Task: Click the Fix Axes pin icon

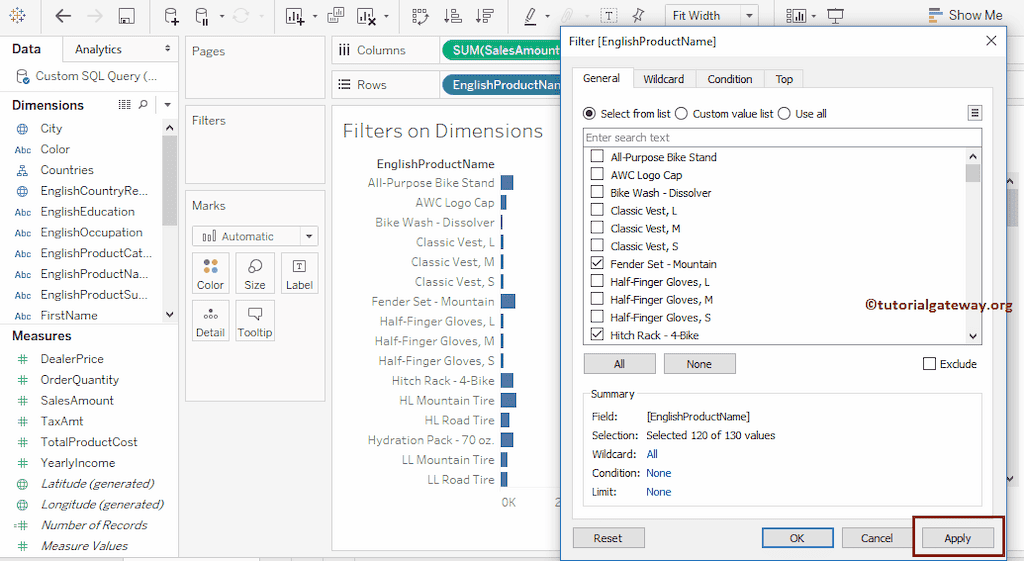Action: coord(638,16)
